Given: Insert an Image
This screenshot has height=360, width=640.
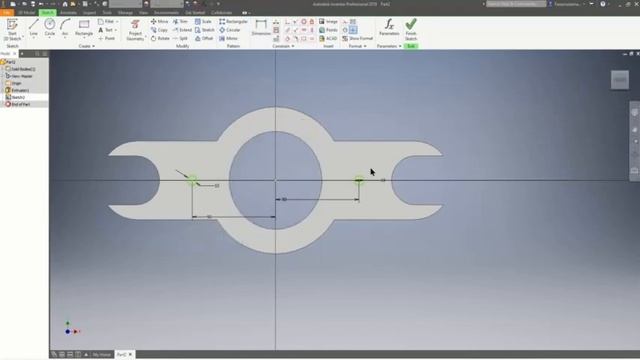Looking at the screenshot, I should click(328, 21).
